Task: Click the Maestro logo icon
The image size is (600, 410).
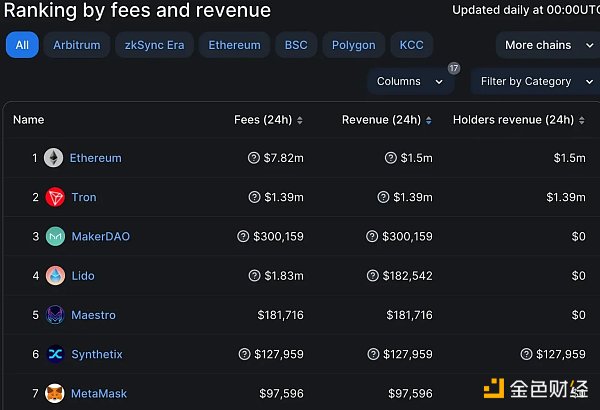Action: (53, 315)
